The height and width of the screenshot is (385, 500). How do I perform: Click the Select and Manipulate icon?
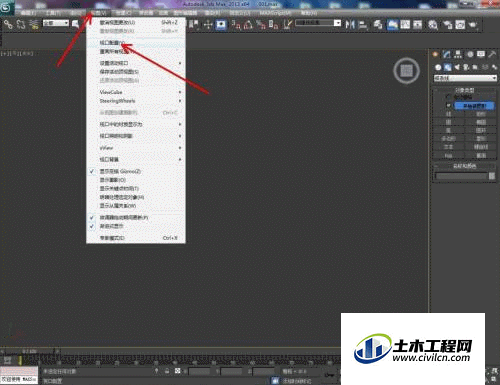click(208, 25)
